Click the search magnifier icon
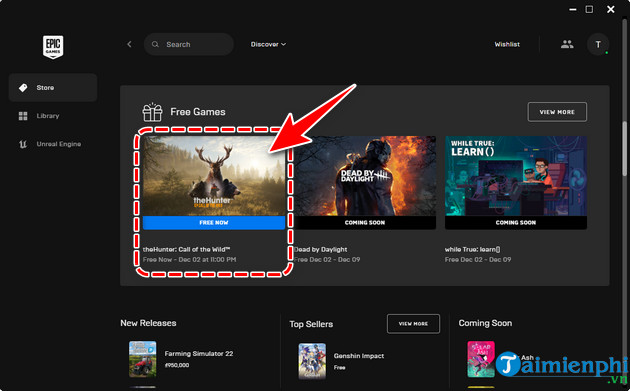 (x=155, y=44)
